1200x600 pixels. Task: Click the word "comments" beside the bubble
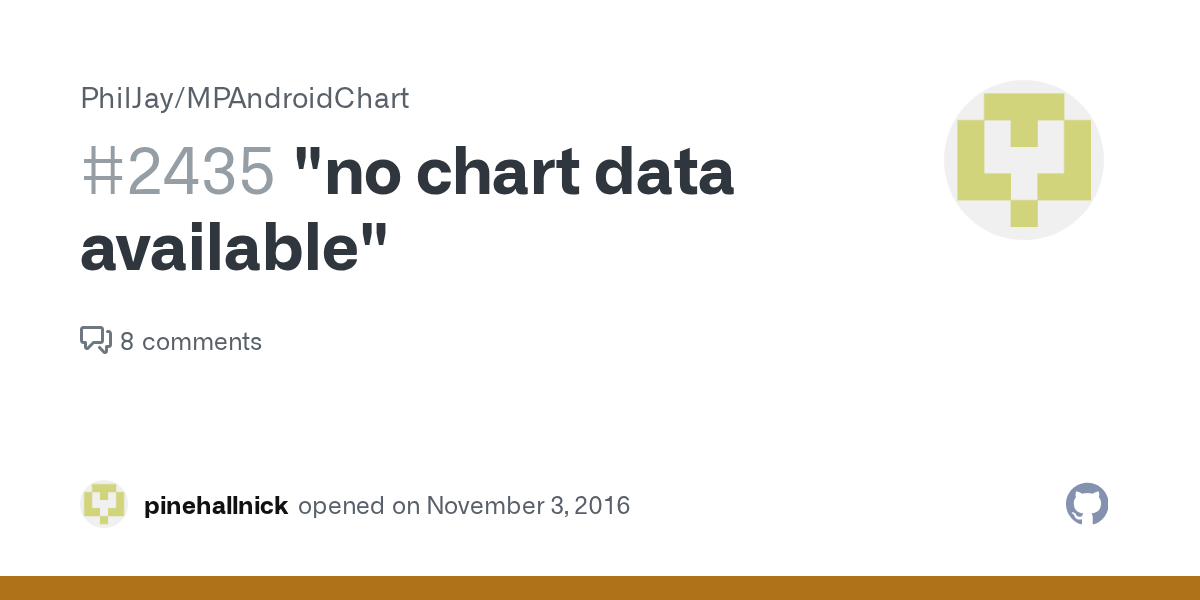point(201,342)
